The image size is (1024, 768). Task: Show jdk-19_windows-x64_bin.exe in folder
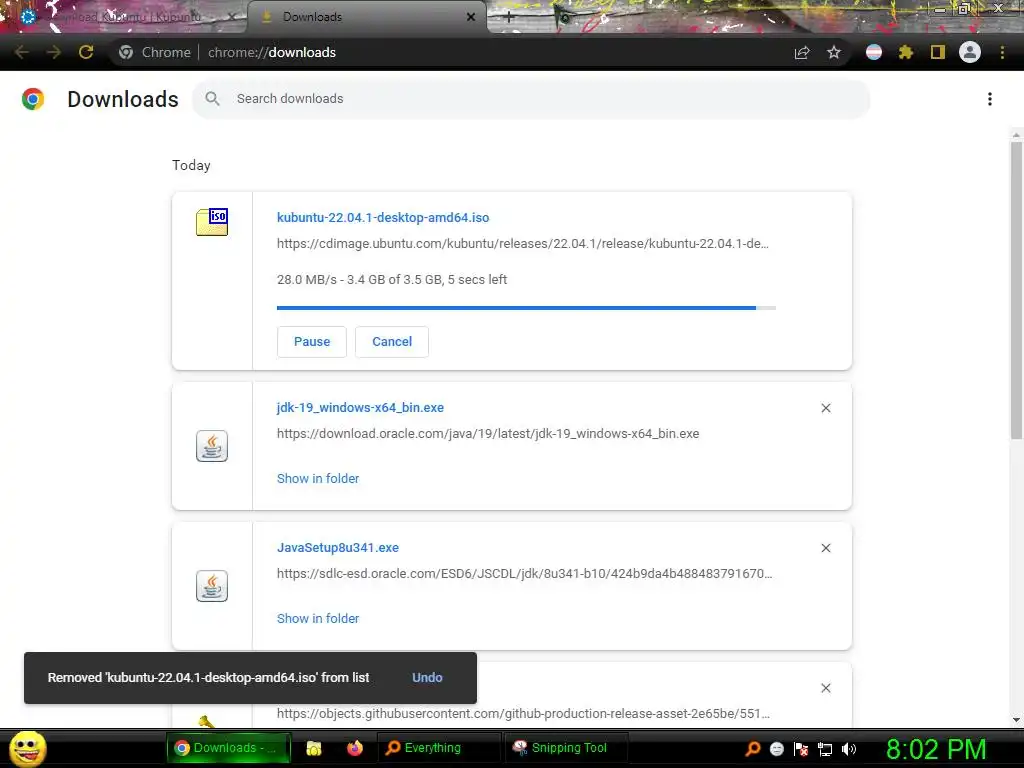pos(318,479)
